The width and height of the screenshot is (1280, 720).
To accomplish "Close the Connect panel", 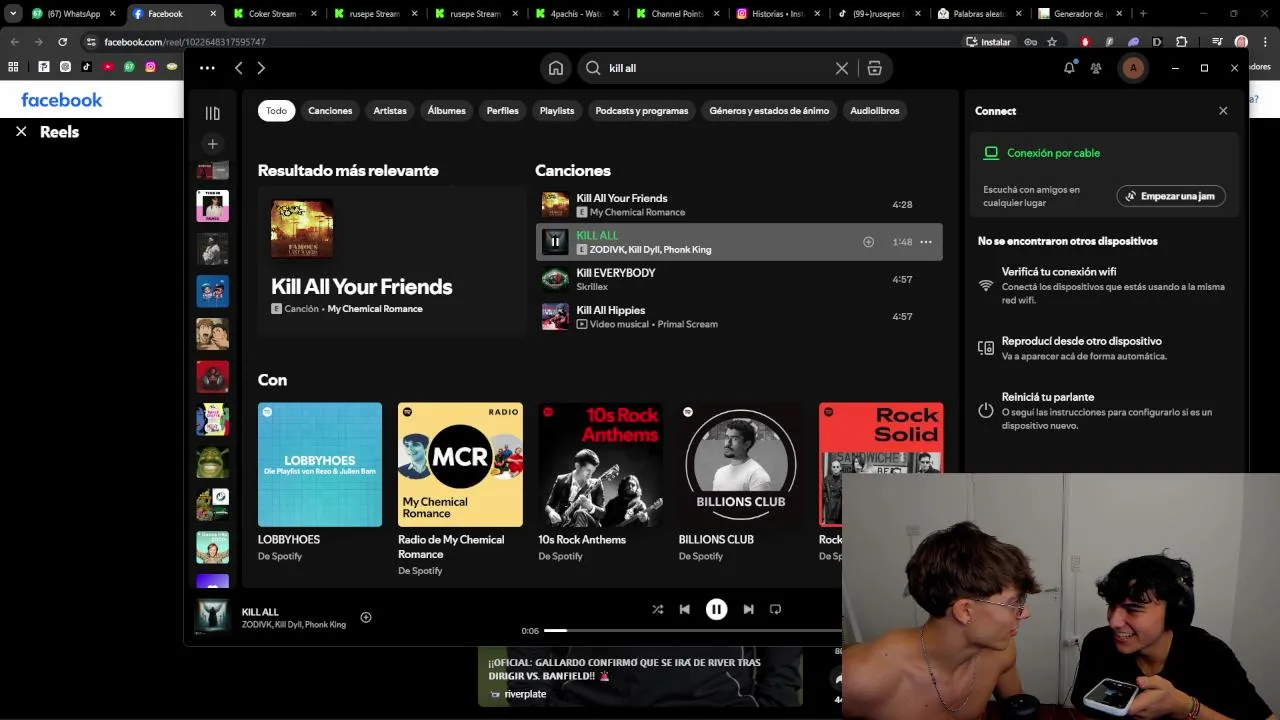I will pyautogui.click(x=1223, y=111).
